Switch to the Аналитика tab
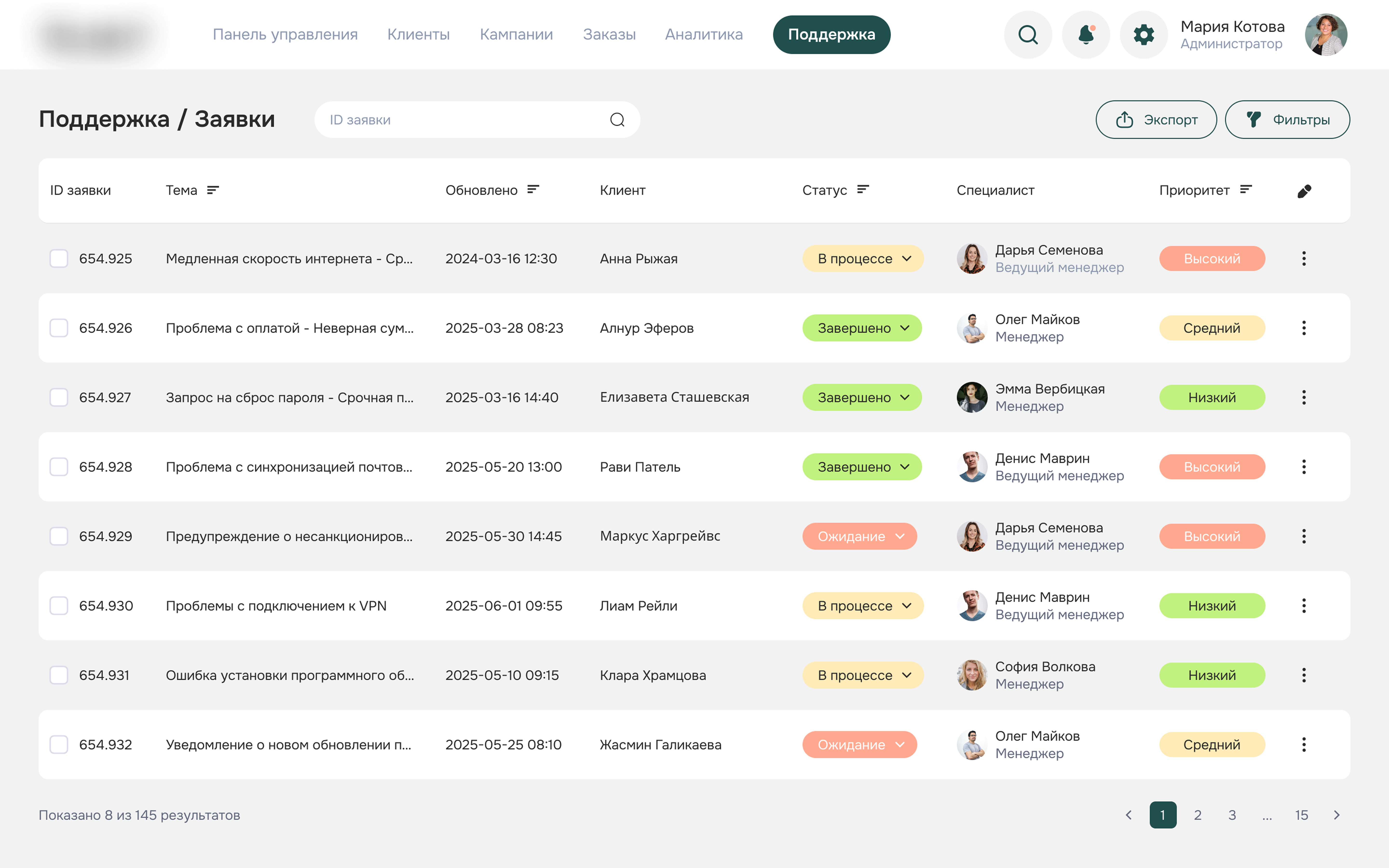This screenshot has height=868, width=1389. [704, 34]
